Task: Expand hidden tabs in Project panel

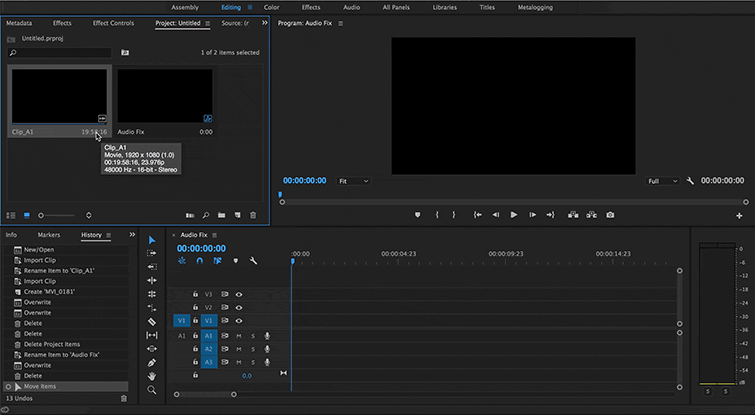Action: pos(264,23)
